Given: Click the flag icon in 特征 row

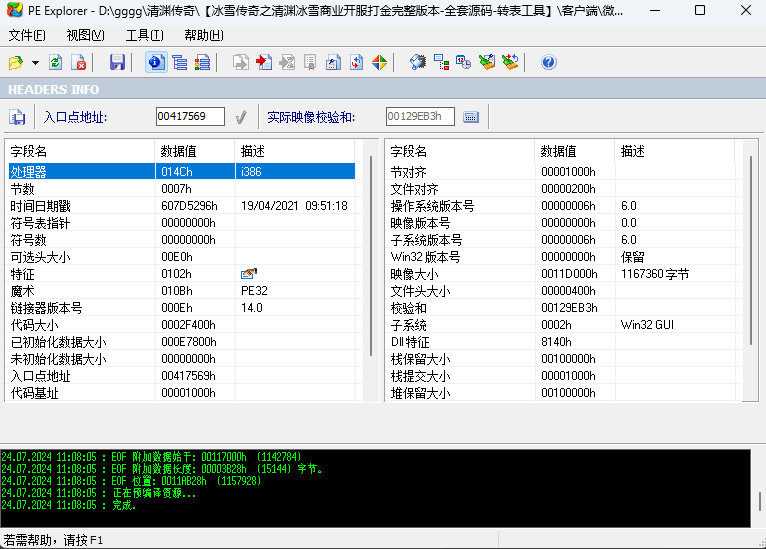Looking at the screenshot, I should pos(249,274).
